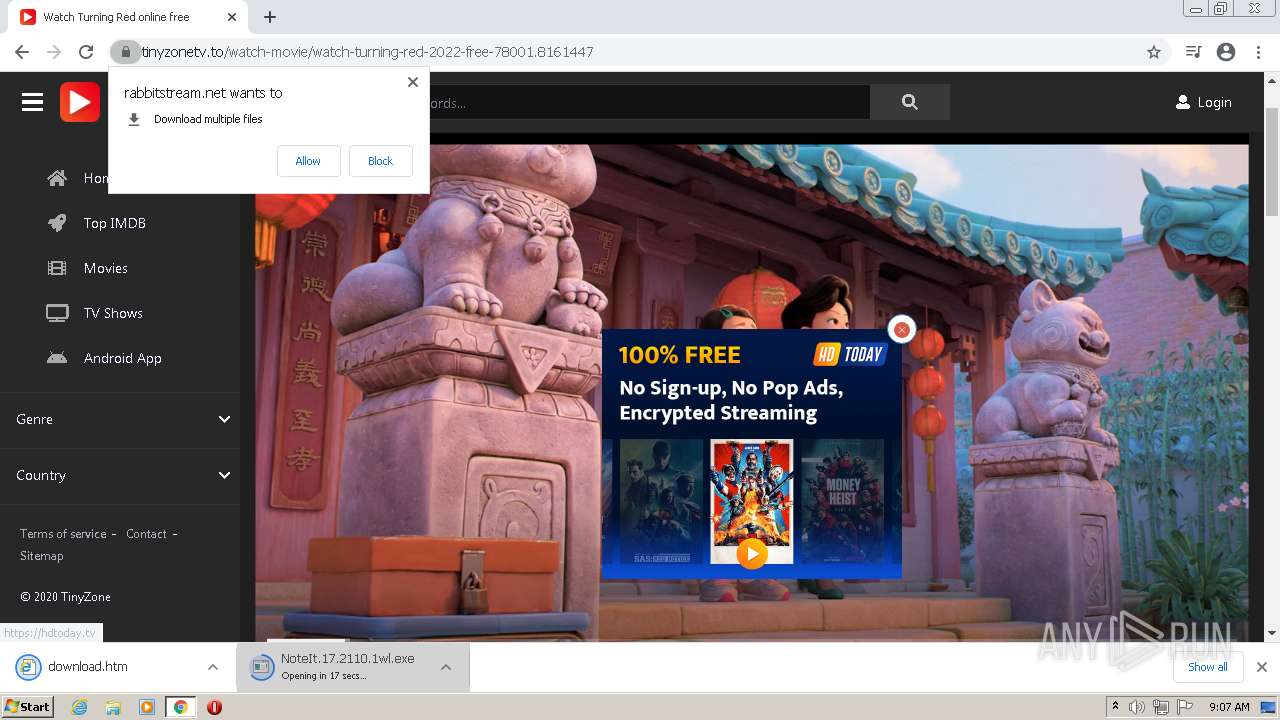Image resolution: width=1280 pixels, height=720 pixels.
Task: Open the Sitemap link
Action: [x=41, y=556]
